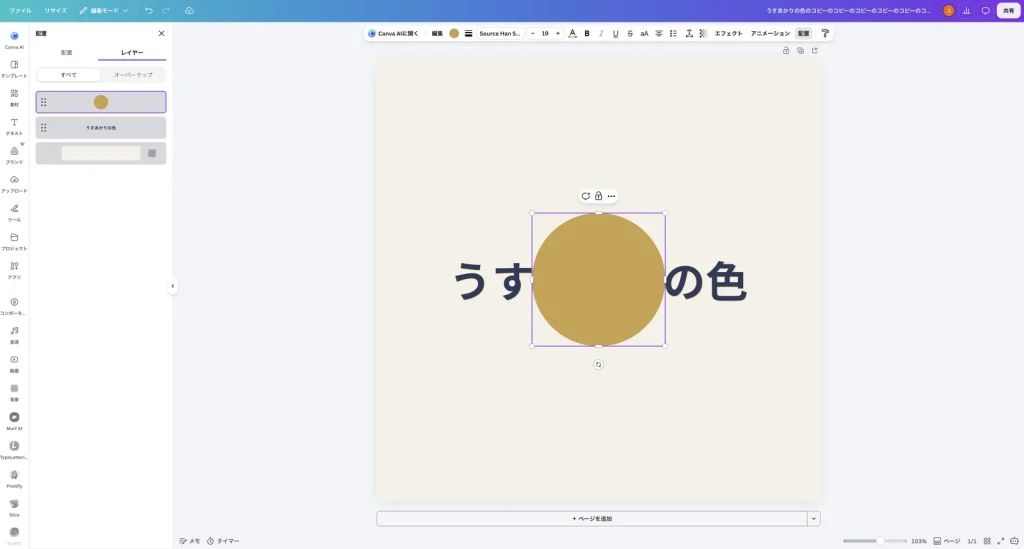
Task: Open the border style lines icon
Action: coord(468,33)
